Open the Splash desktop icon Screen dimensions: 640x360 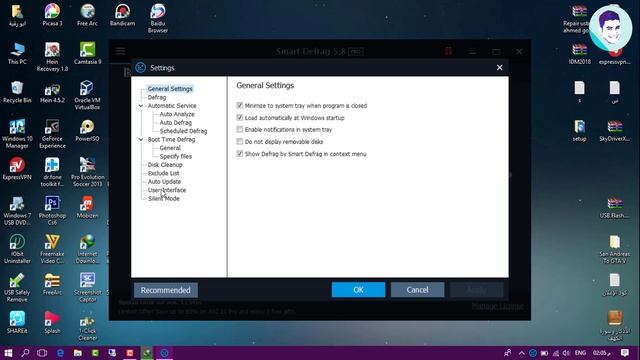click(x=52, y=322)
